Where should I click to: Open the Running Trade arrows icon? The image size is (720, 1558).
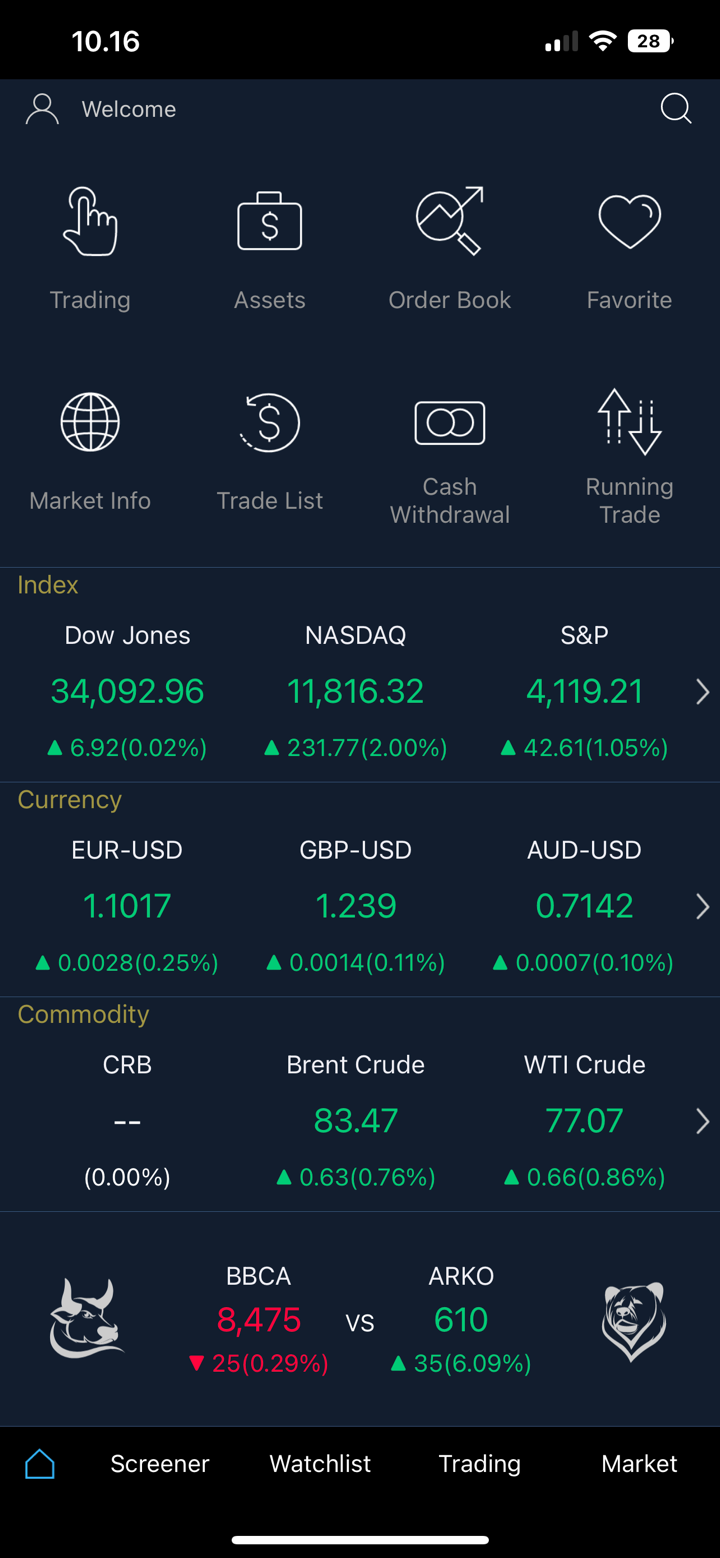click(x=629, y=423)
